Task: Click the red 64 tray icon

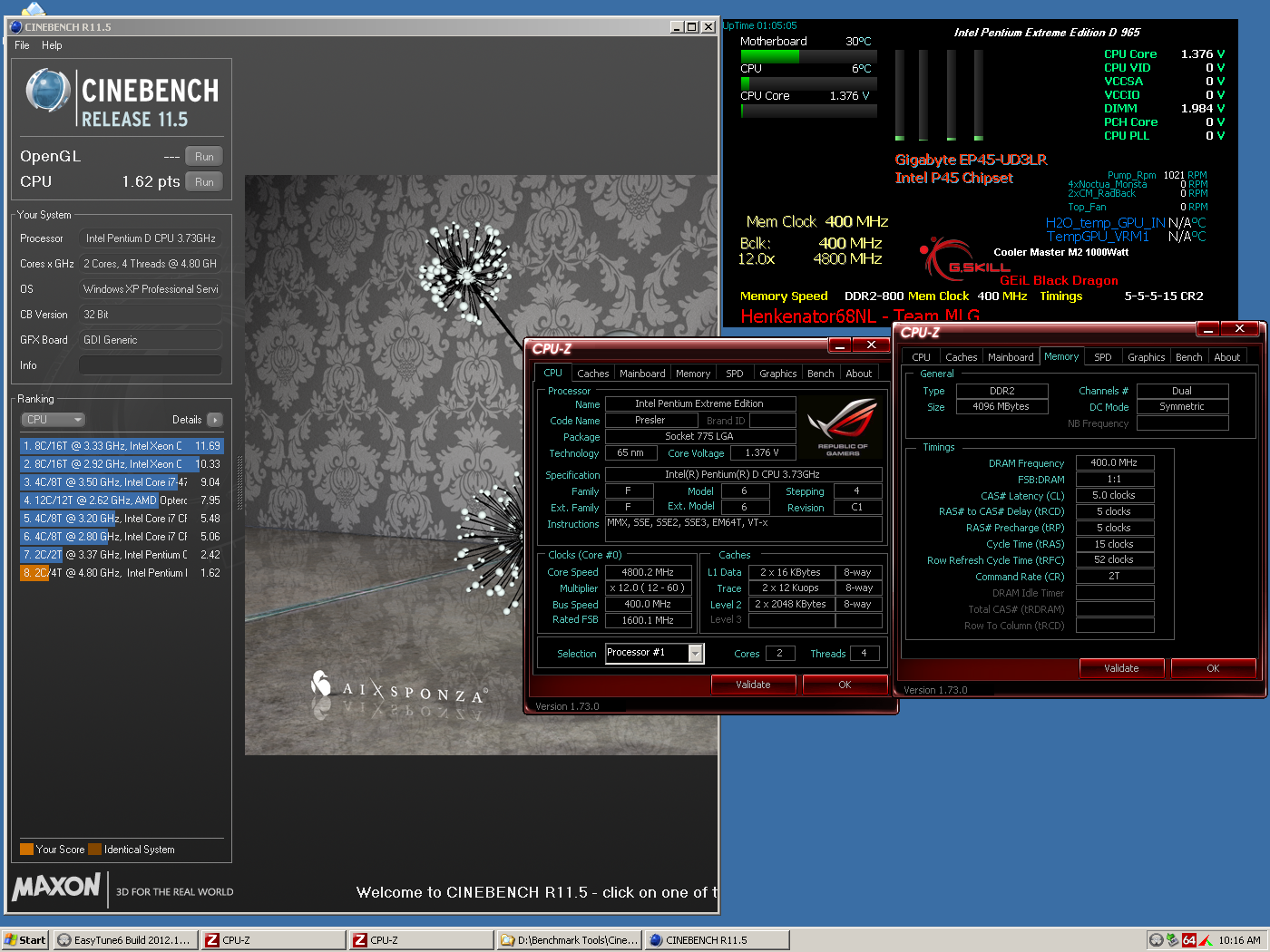Action: (x=1189, y=940)
